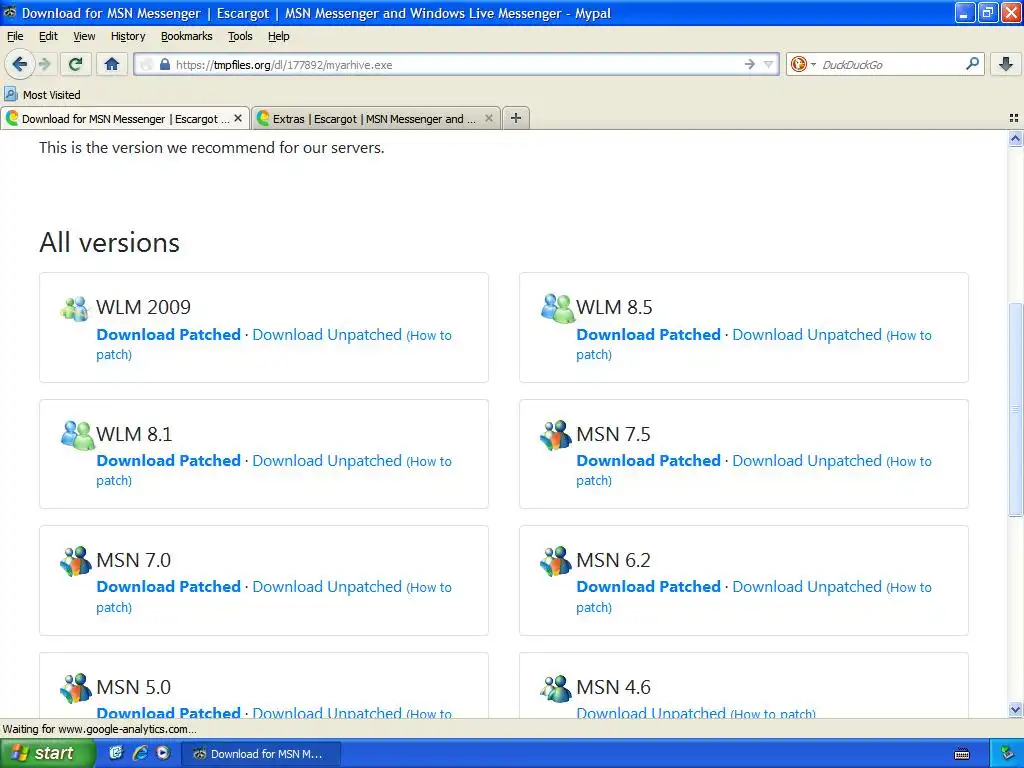The height and width of the screenshot is (768, 1024).
Task: Click Show Desktop Quick Launch icon
Action: (x=116, y=753)
